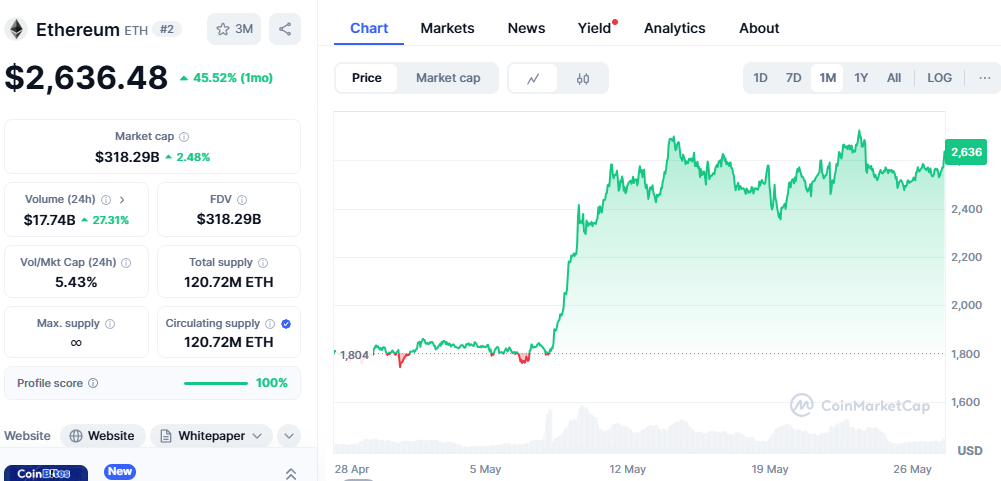
Task: Click the $17.74B volume value
Action: coord(50,220)
